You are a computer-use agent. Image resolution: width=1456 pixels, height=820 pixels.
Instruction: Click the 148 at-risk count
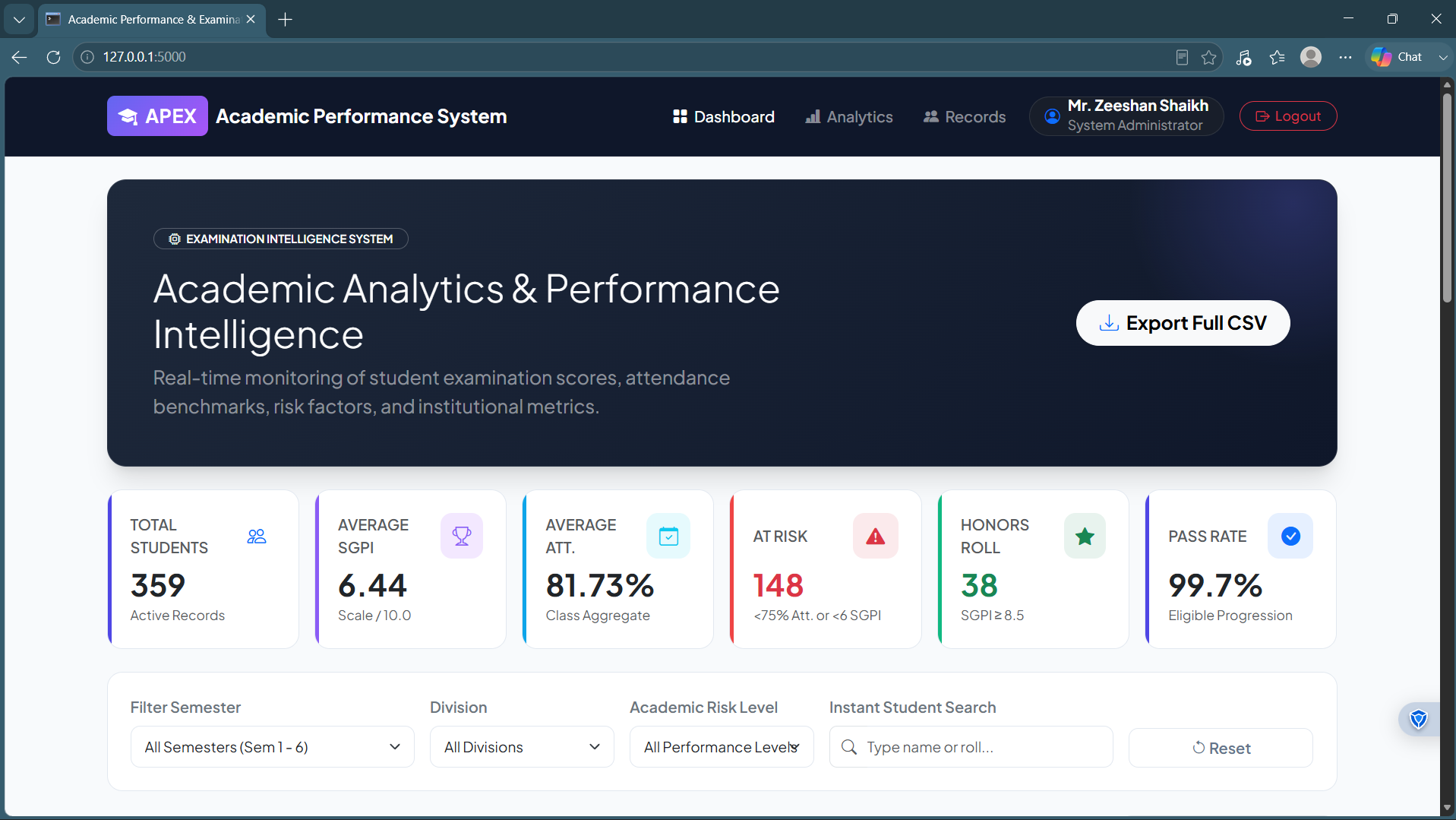(779, 585)
